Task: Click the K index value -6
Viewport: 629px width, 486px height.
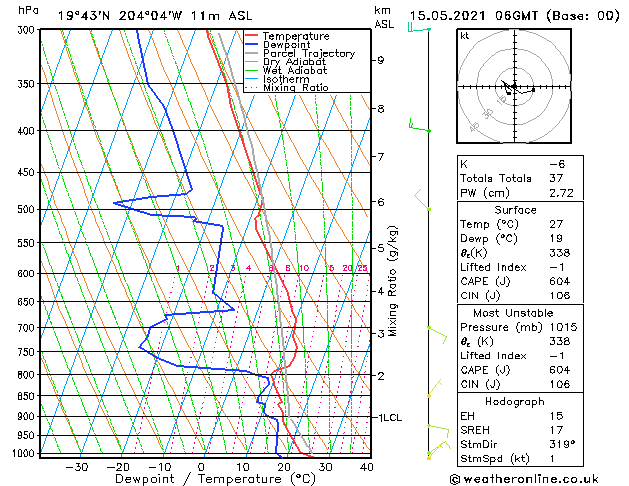Action: (557, 164)
